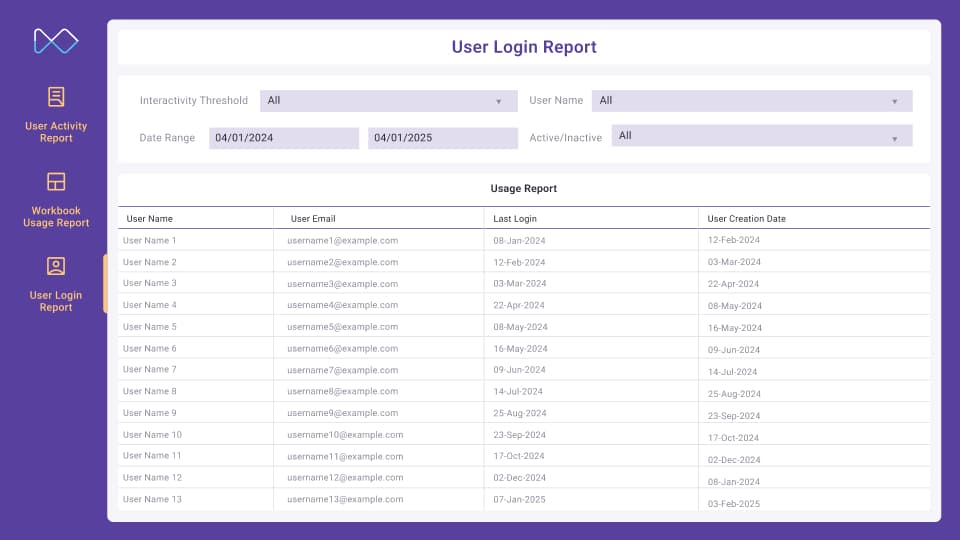Click email username5@example.com

[x=342, y=327]
